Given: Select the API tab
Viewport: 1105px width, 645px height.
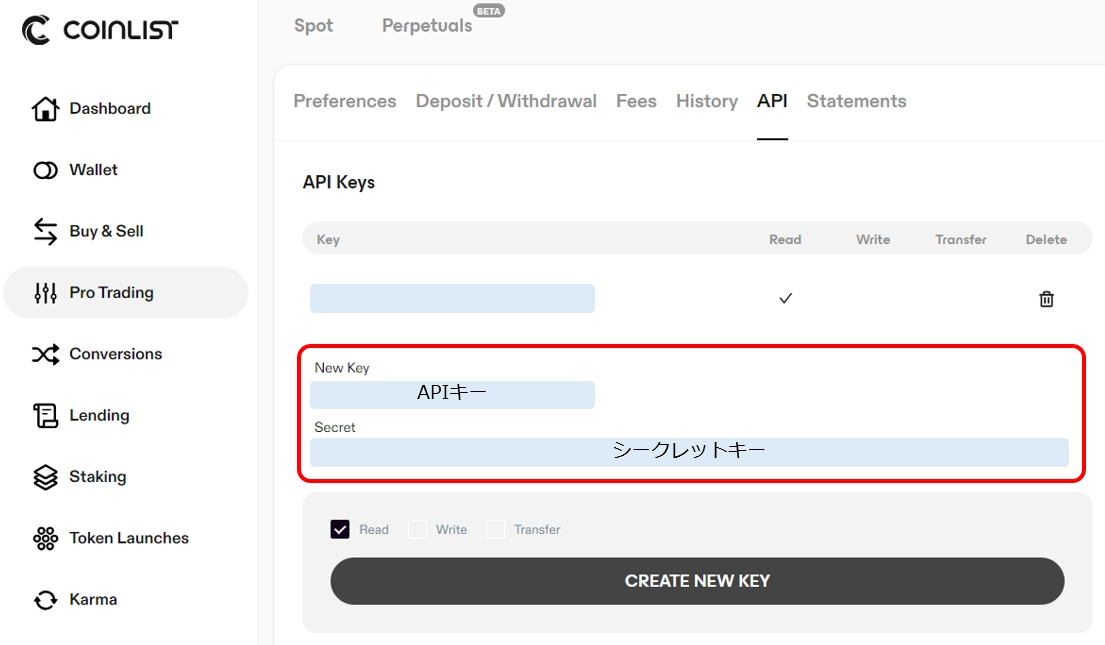Looking at the screenshot, I should coord(772,101).
